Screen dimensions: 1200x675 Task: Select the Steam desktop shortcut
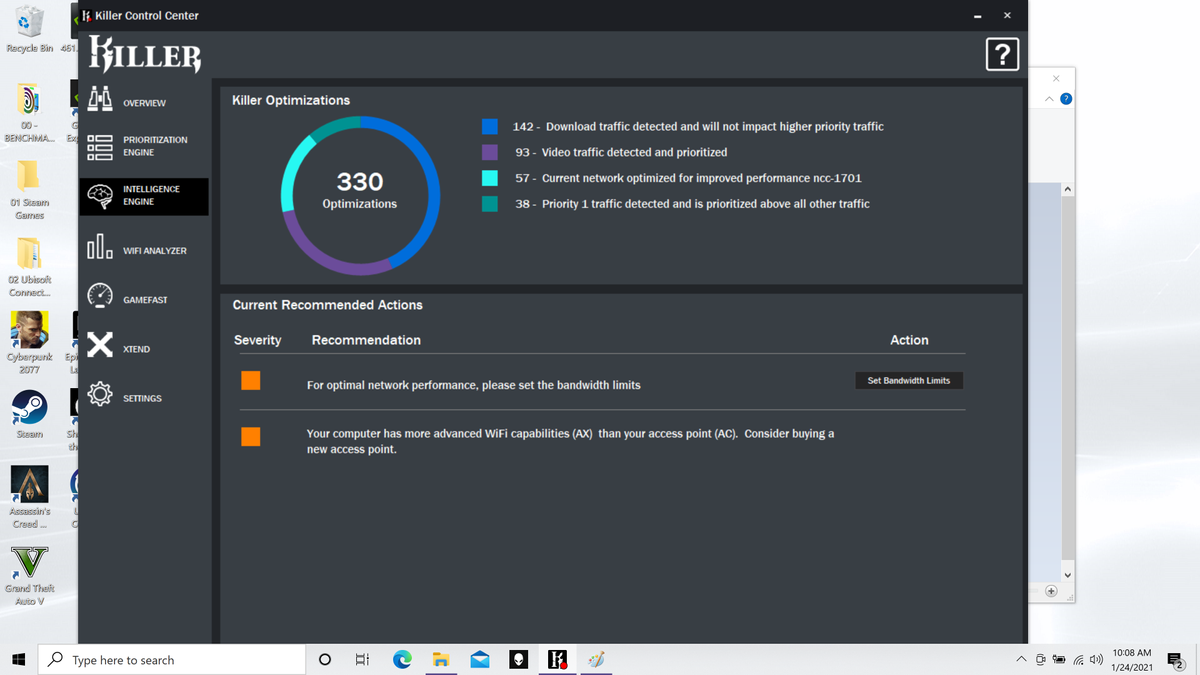pyautogui.click(x=30, y=414)
